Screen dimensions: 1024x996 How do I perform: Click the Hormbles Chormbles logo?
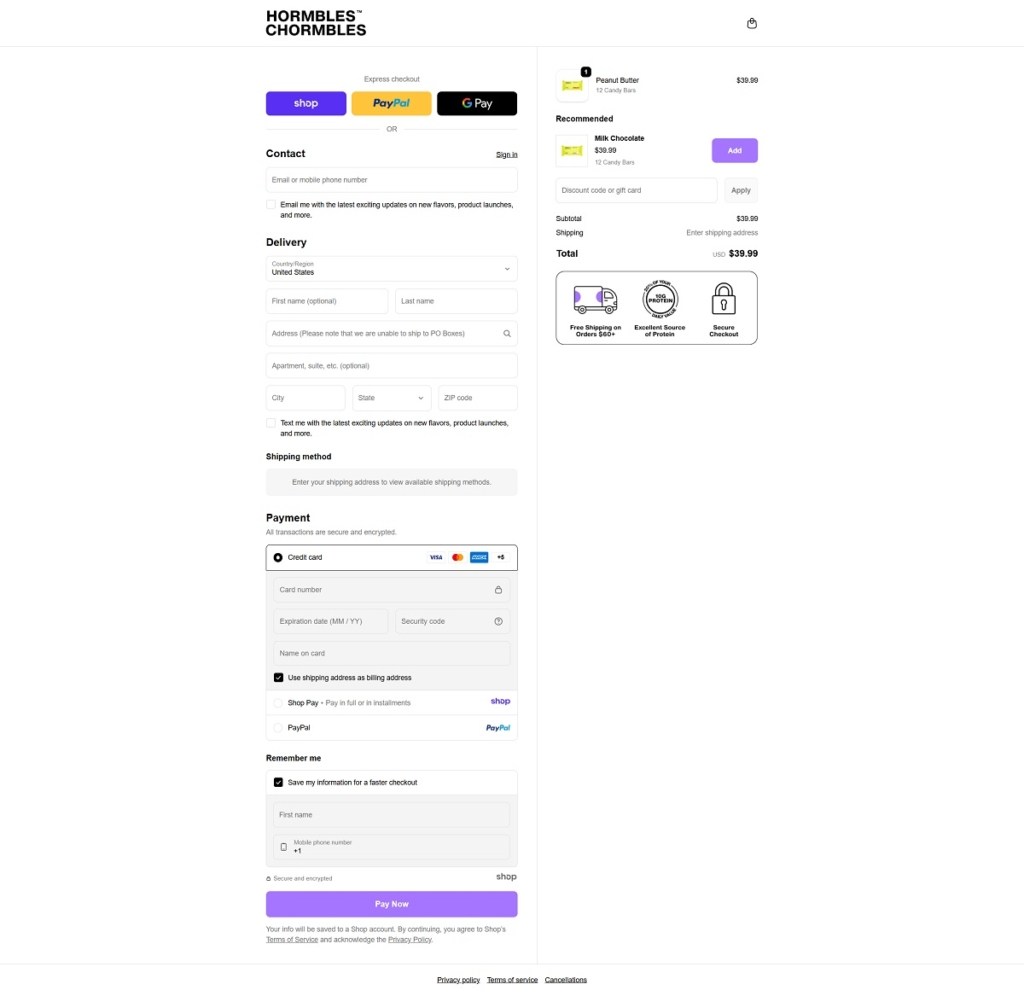[315, 23]
